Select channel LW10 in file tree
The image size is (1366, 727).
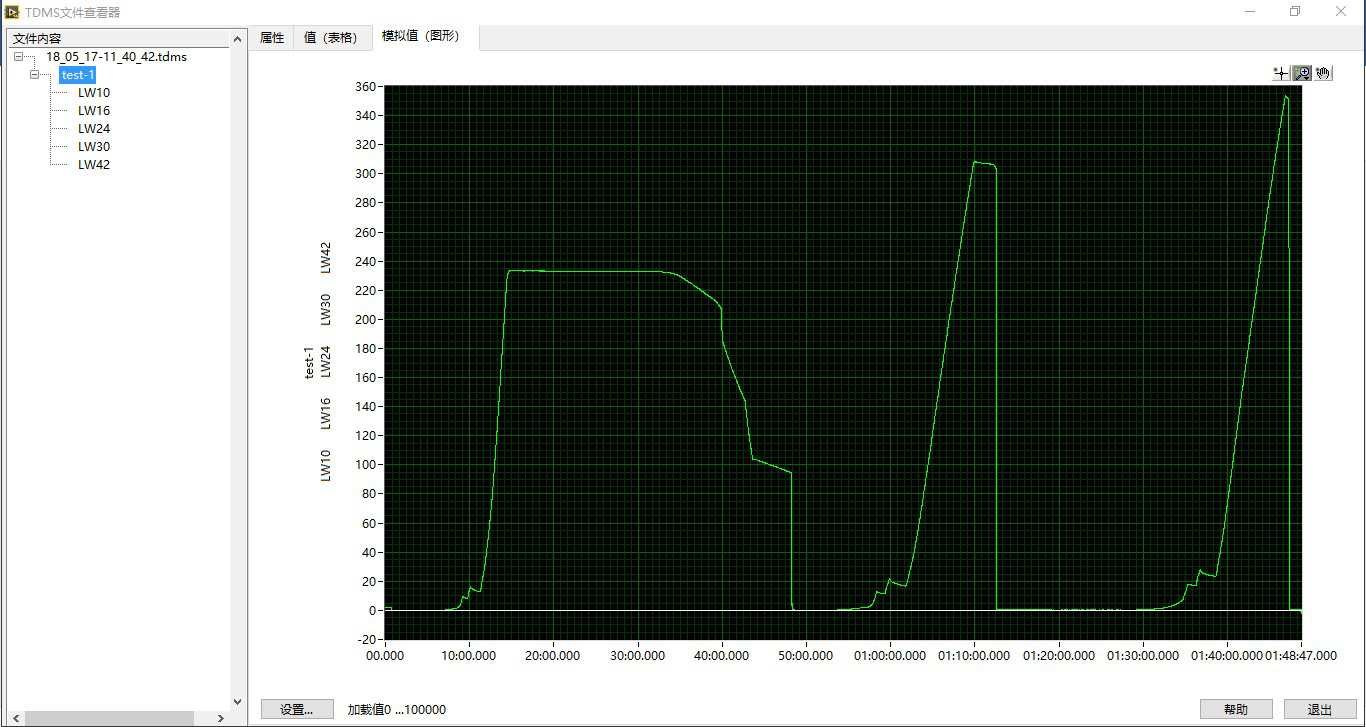94,93
